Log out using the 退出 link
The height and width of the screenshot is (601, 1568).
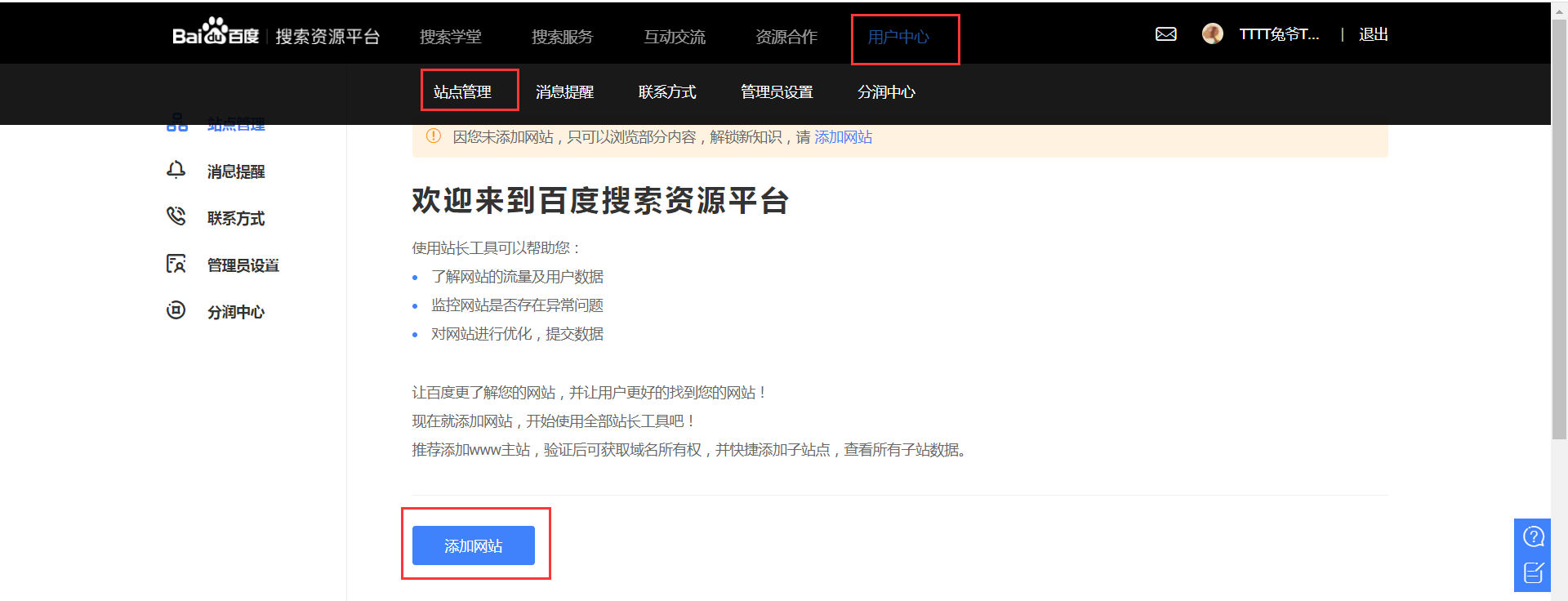(1373, 34)
